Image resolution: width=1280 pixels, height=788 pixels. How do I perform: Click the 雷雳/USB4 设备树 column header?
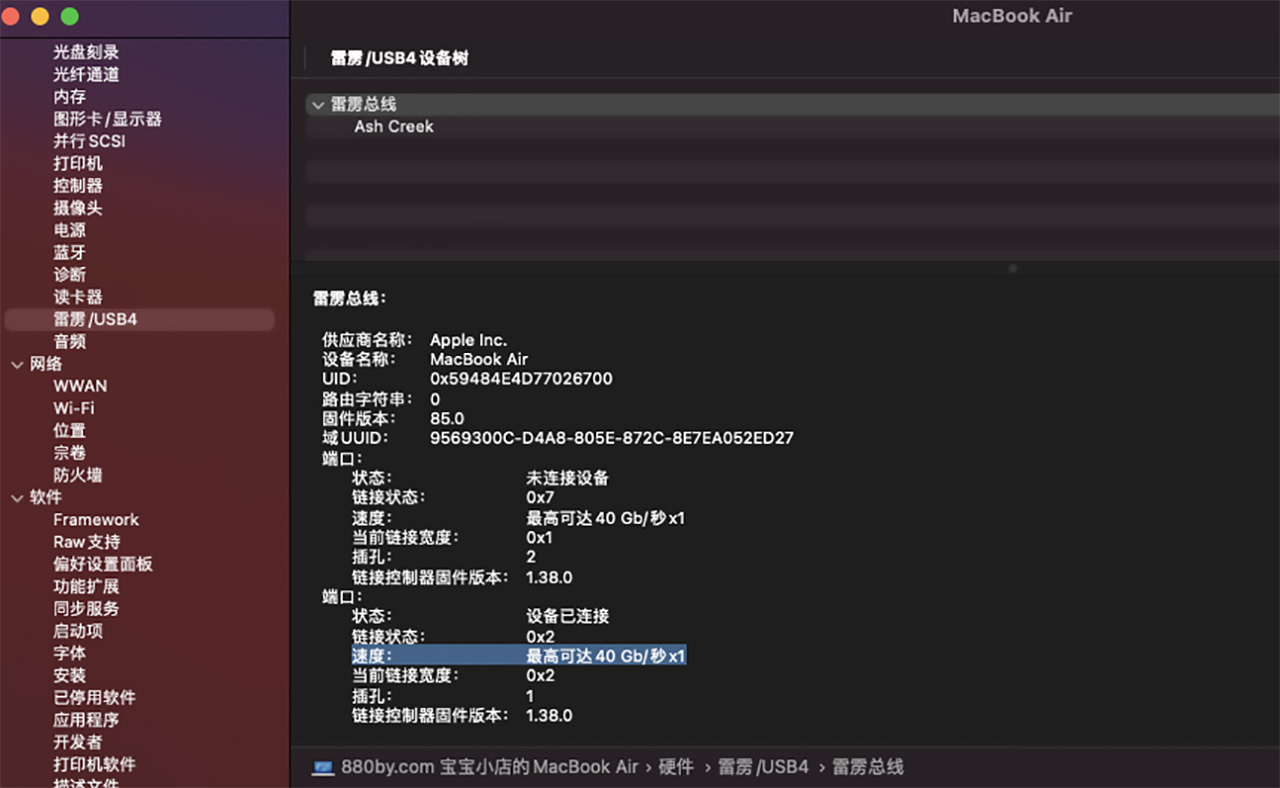(399, 58)
